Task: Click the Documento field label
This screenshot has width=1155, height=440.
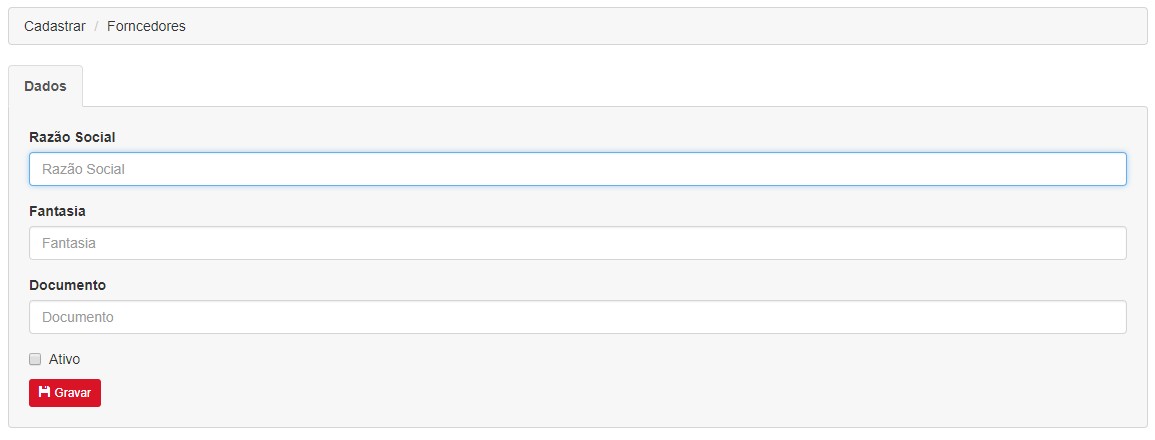Action: [x=68, y=284]
